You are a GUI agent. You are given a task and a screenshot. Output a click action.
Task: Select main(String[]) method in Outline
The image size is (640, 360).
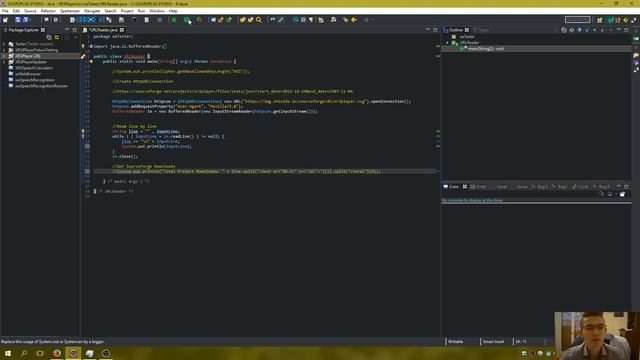[485, 49]
